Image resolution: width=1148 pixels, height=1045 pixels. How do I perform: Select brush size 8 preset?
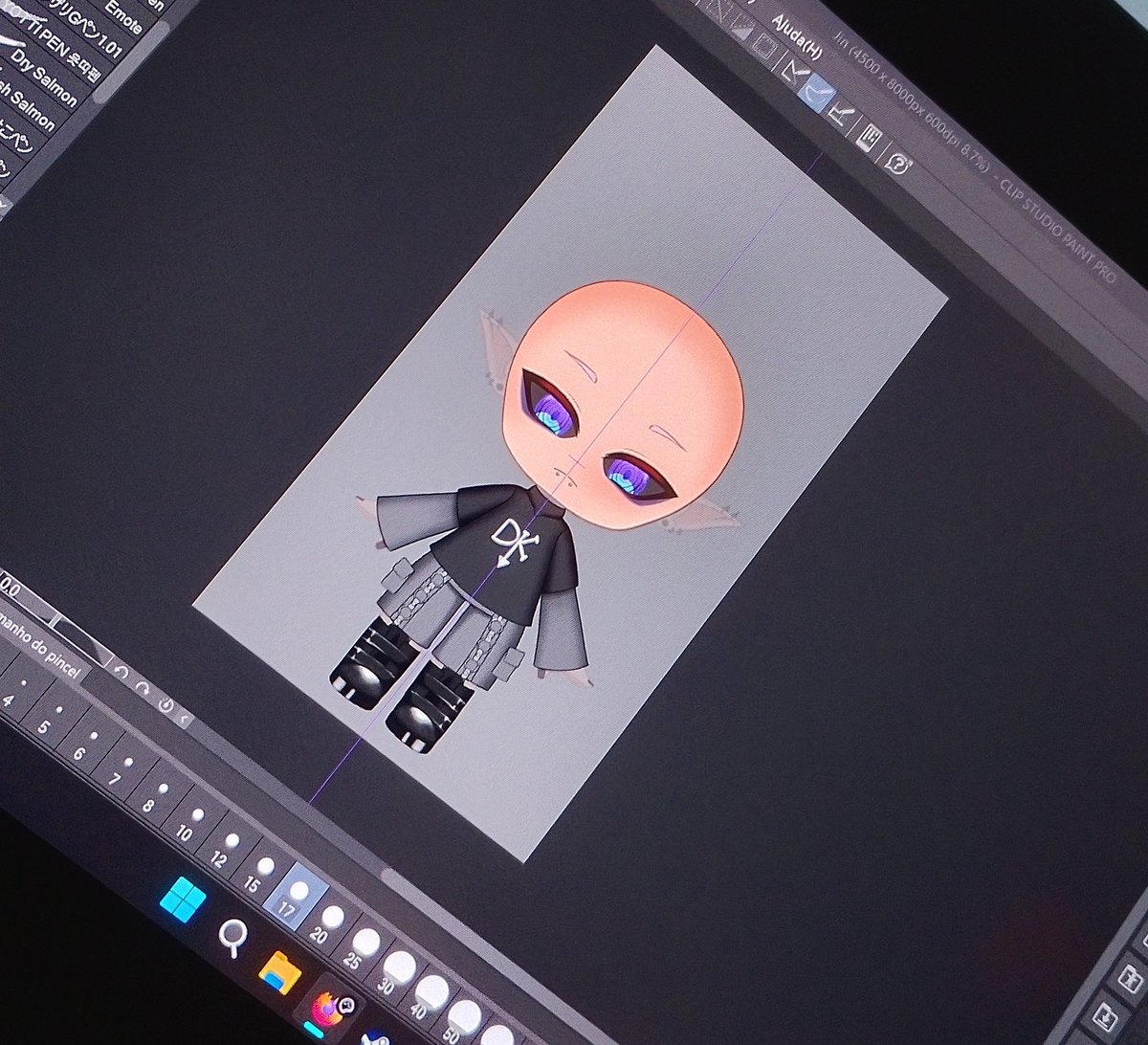[155, 796]
